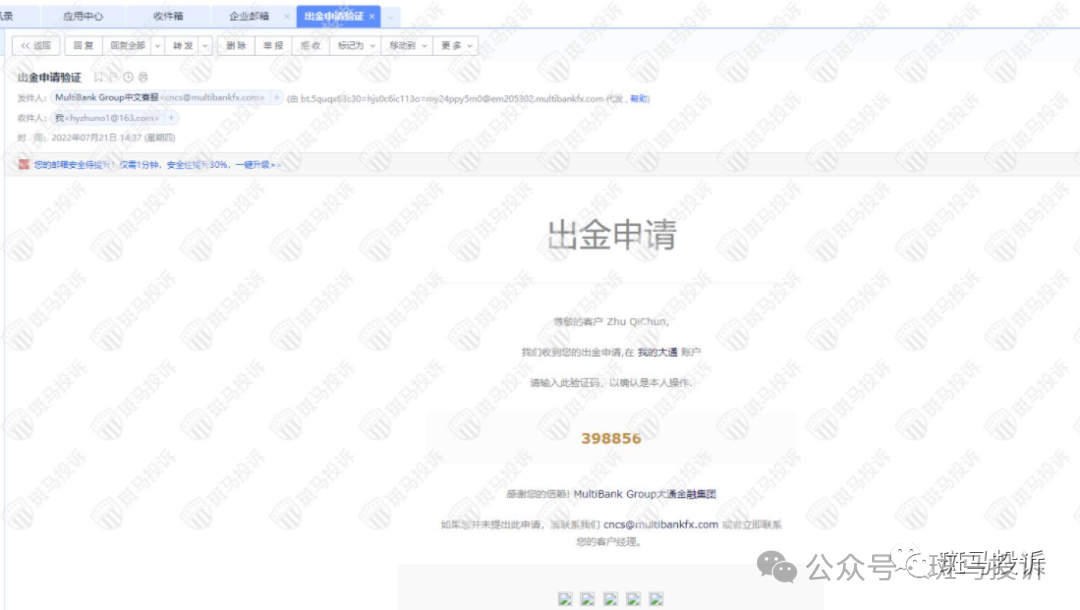The image size is (1080, 610).
Task: Open the cncs@multibankfx.com email link
Action: [x=661, y=525]
